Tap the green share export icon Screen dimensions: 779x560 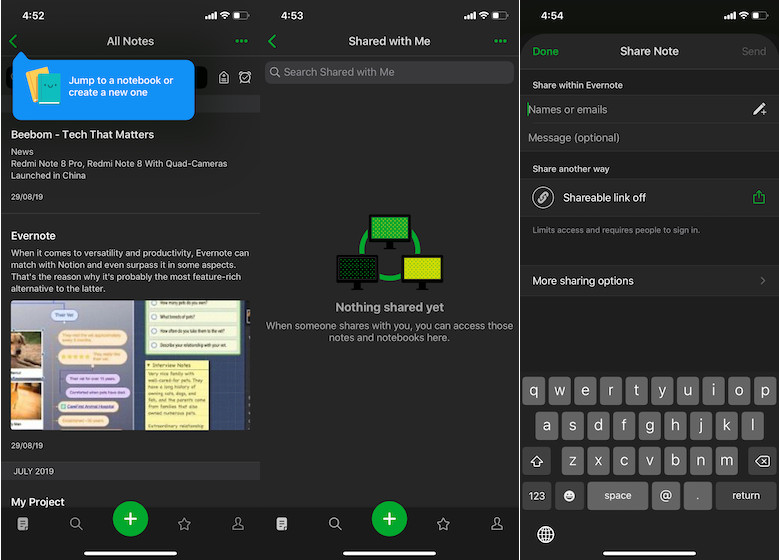click(x=759, y=197)
